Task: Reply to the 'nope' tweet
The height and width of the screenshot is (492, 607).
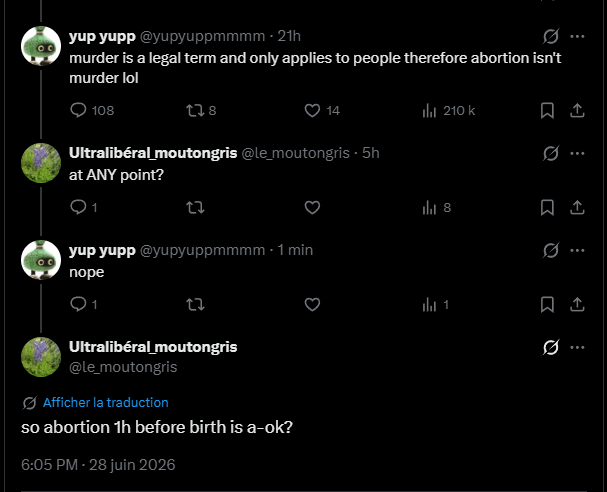Action: coord(78,305)
